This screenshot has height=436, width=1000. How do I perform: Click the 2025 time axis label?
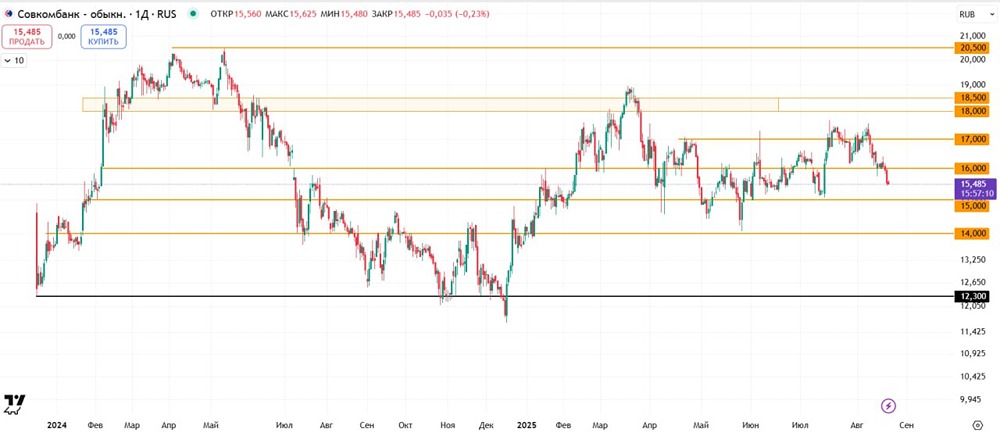527,424
